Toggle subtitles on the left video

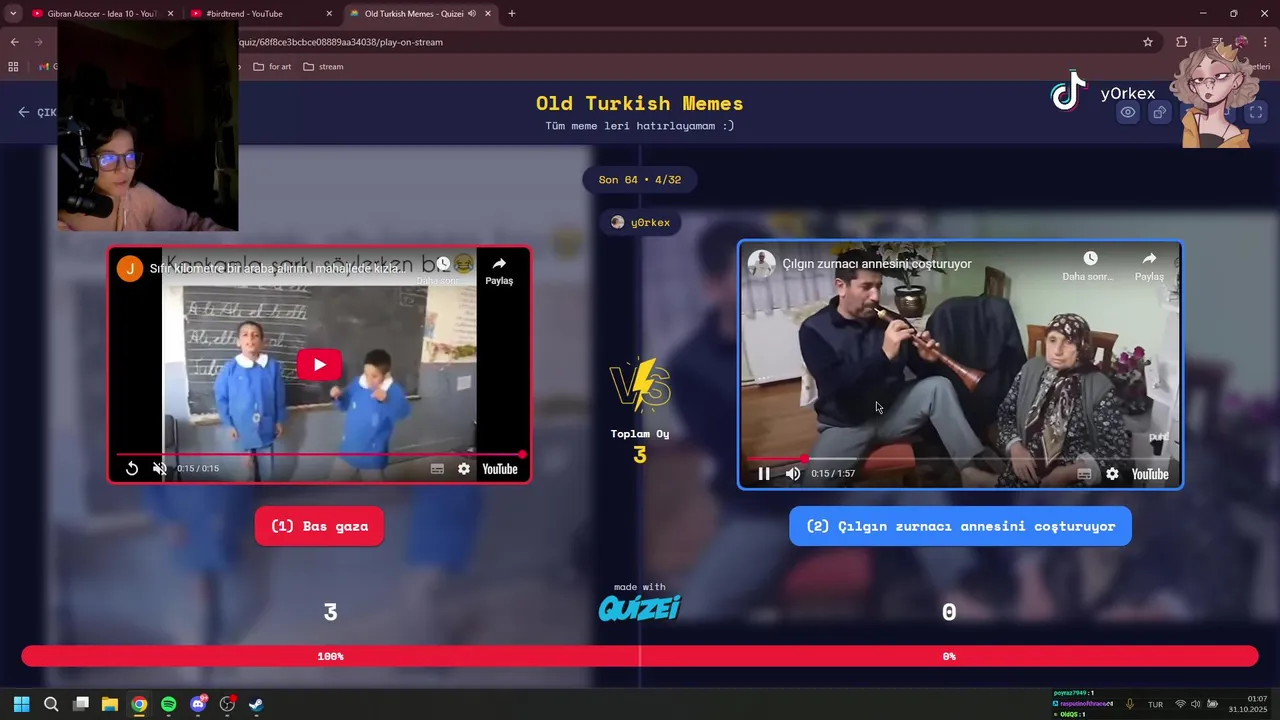[437, 468]
